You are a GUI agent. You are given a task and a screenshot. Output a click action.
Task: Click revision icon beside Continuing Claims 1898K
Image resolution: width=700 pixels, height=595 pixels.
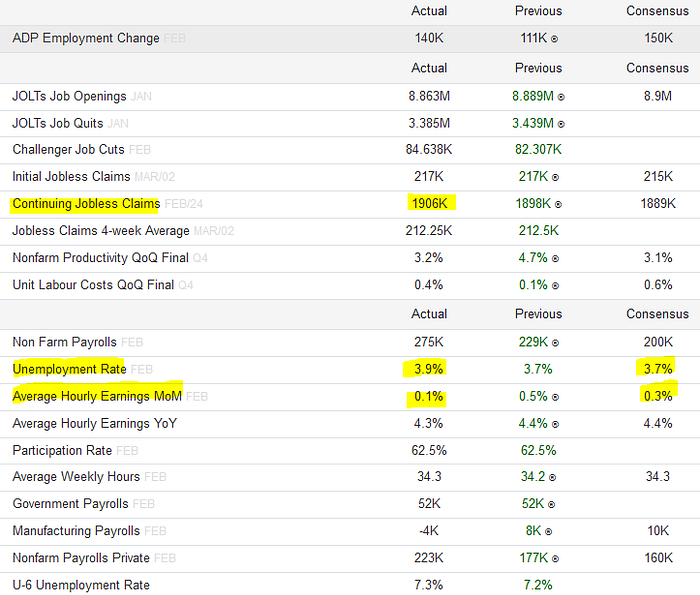[x=558, y=205]
